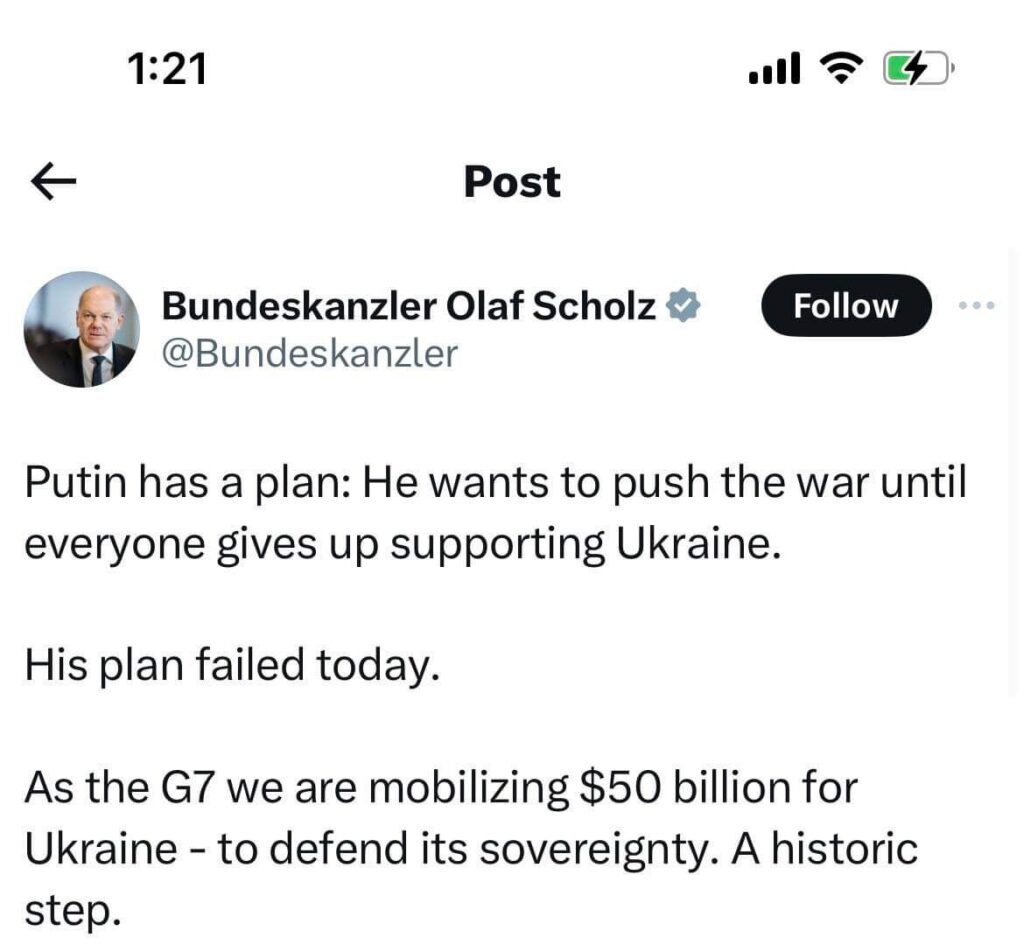Tap the word 'mobilizing' in the post

pos(468,788)
